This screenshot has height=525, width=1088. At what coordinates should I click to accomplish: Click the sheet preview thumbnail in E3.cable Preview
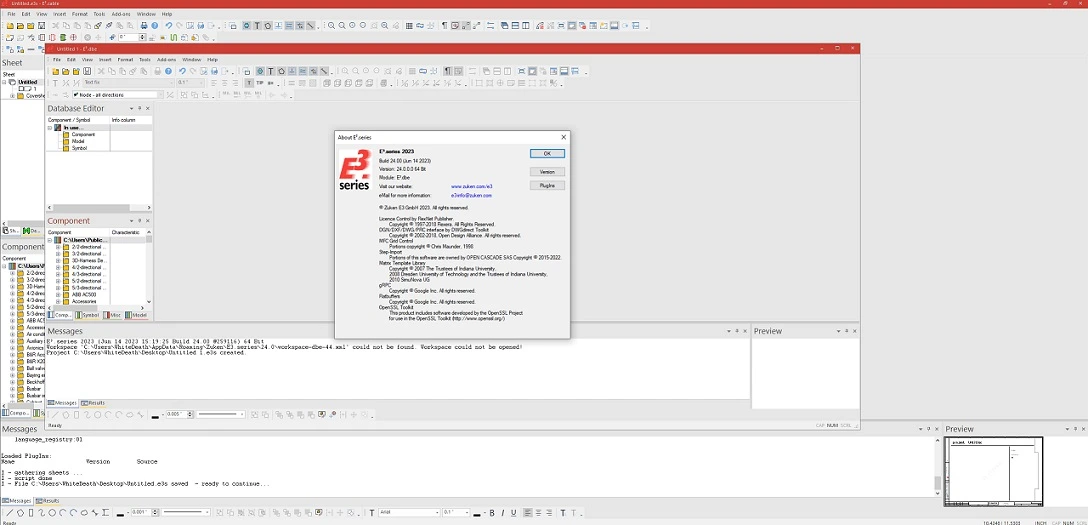[994, 472]
